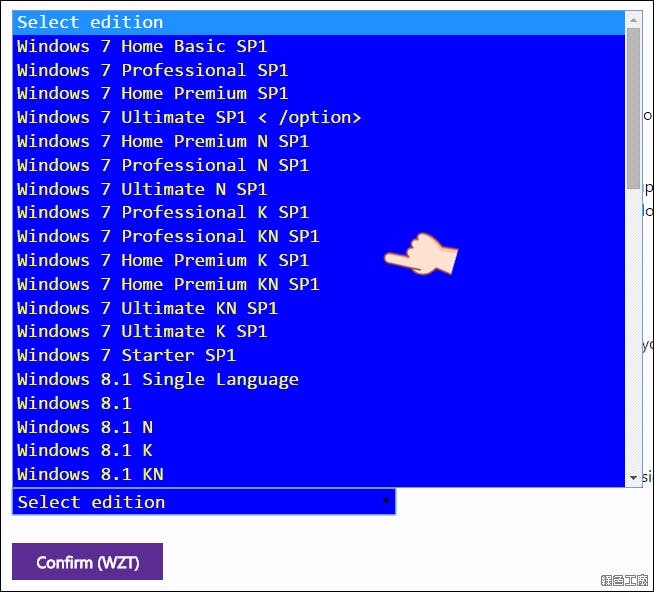Viewport: 654px width, 592px height.
Task: Pick Windows 7 Ultimate N SP1
Action: click(319, 189)
